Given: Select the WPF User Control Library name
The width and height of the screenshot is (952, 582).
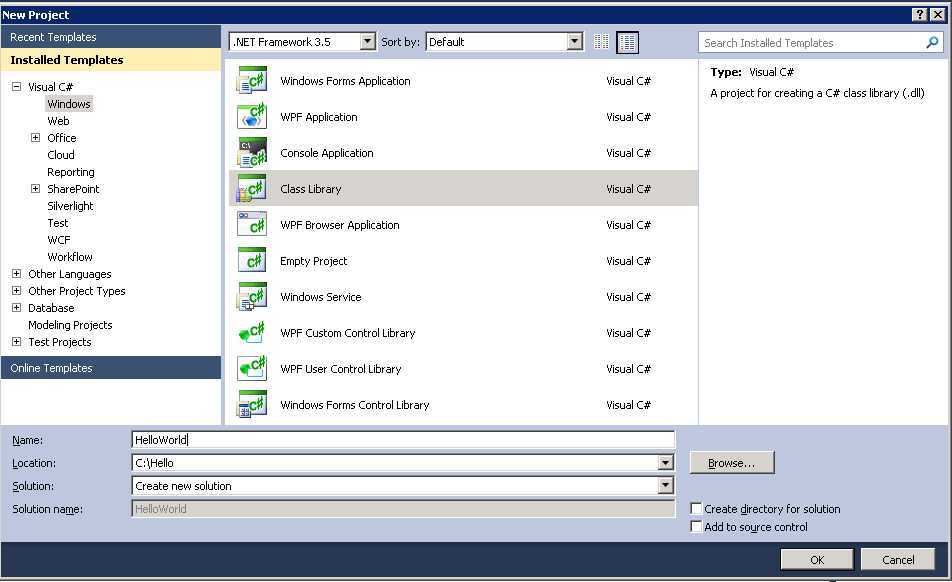Looking at the screenshot, I should pyautogui.click(x=341, y=368).
